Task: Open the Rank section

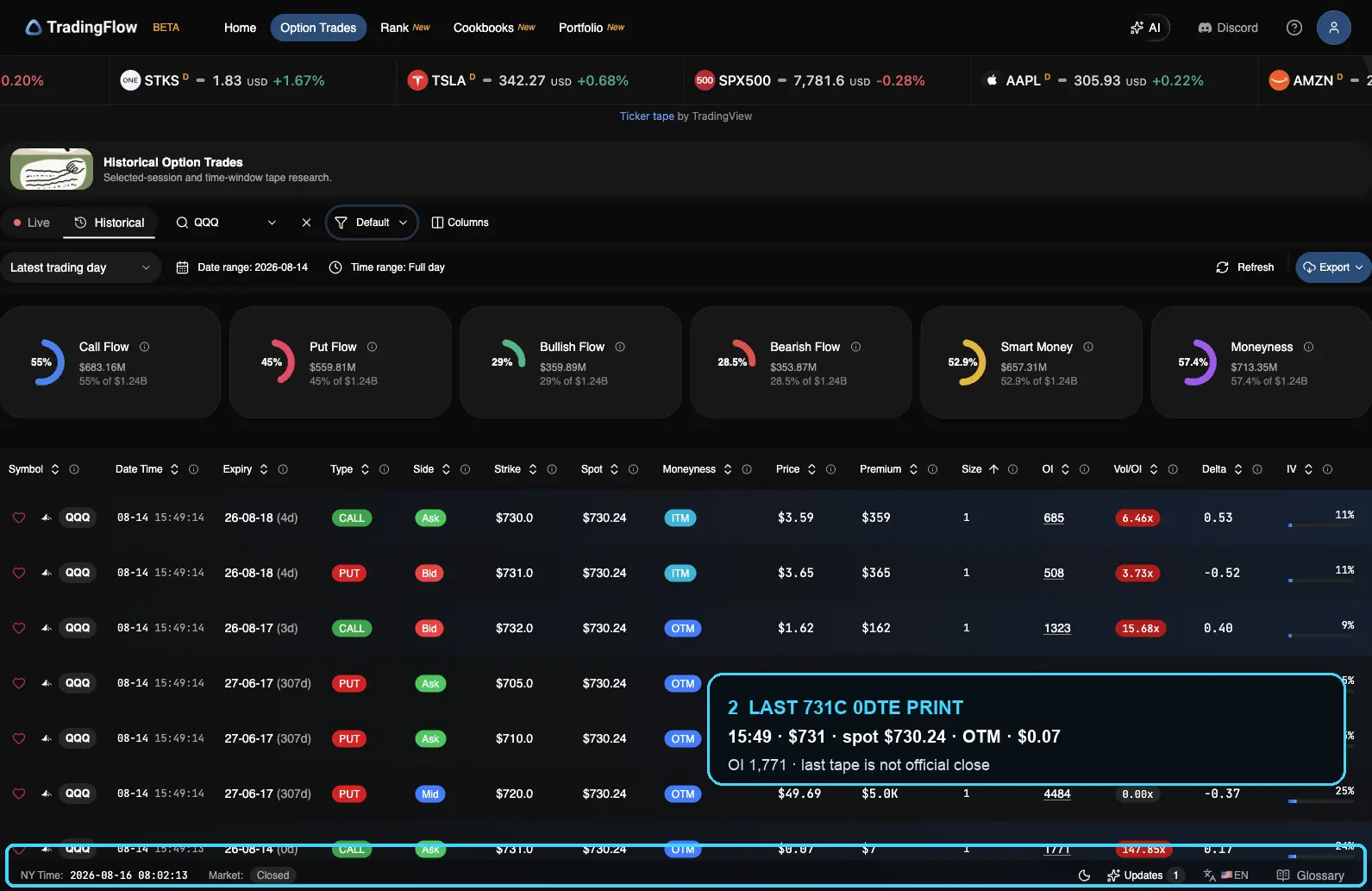Action: tap(404, 28)
